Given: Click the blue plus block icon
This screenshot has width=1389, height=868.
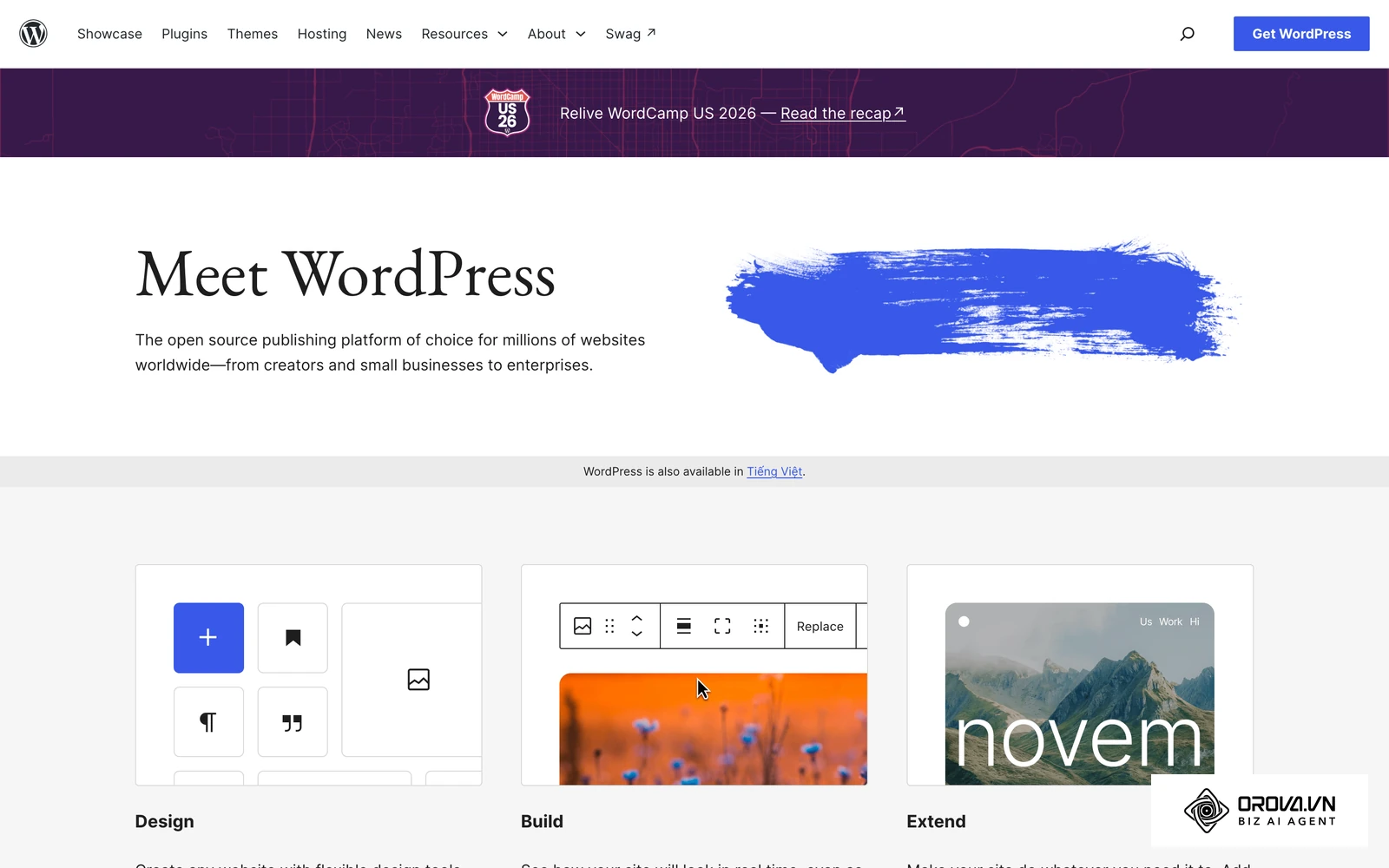Looking at the screenshot, I should [x=208, y=638].
